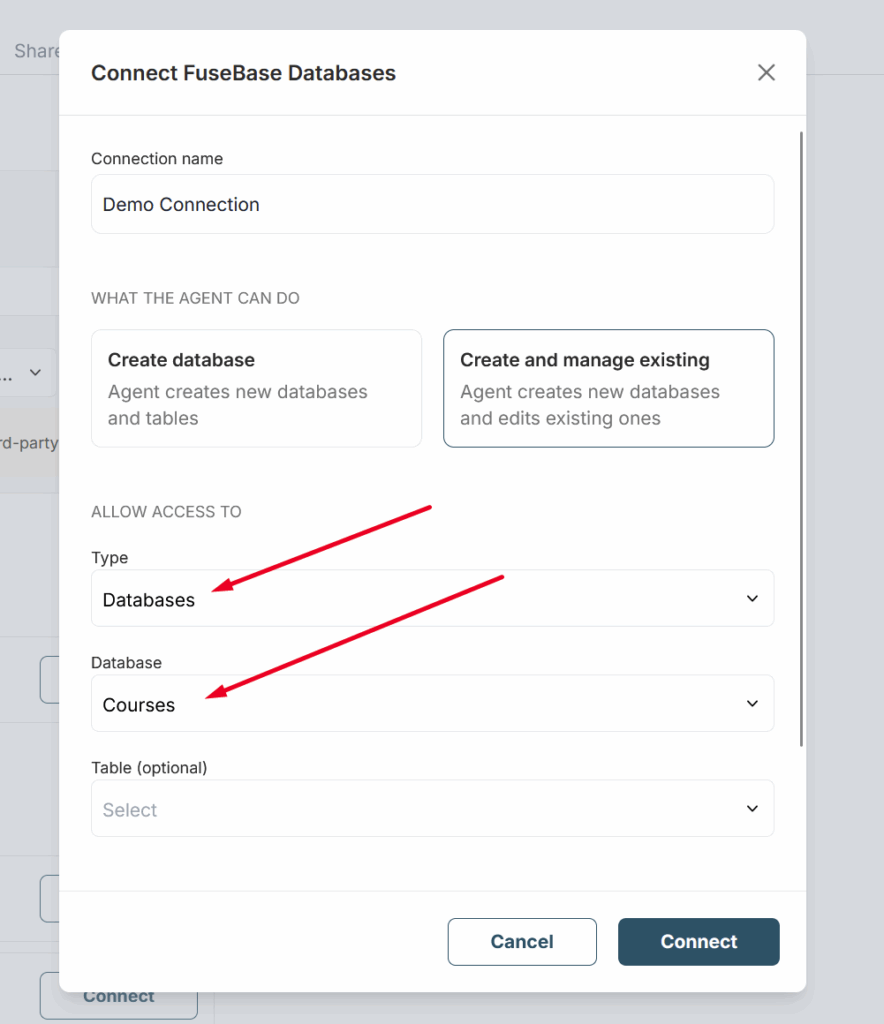This screenshot has width=884, height=1024.
Task: Select the Create database option card
Action: coord(256,388)
